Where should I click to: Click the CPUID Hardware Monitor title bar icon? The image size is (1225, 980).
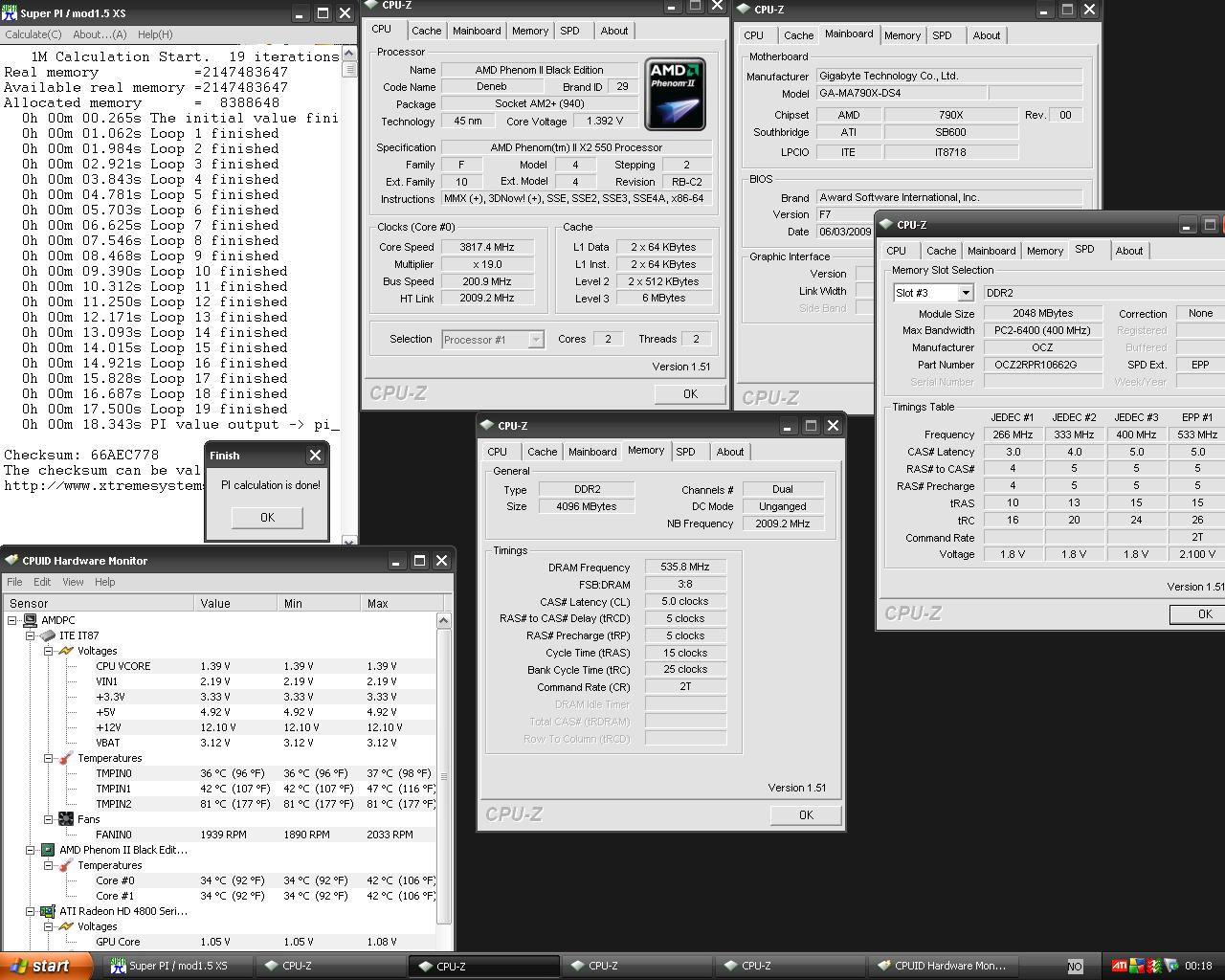tap(11, 561)
